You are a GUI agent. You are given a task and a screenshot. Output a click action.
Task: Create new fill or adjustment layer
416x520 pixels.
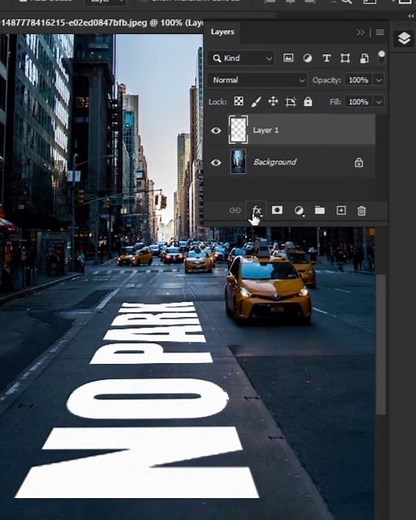(299, 211)
